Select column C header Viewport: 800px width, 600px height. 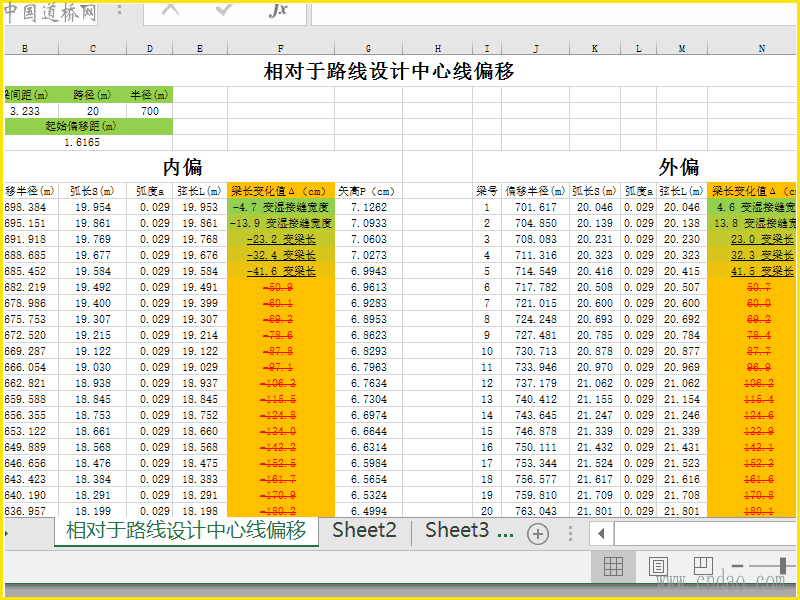coord(92,48)
